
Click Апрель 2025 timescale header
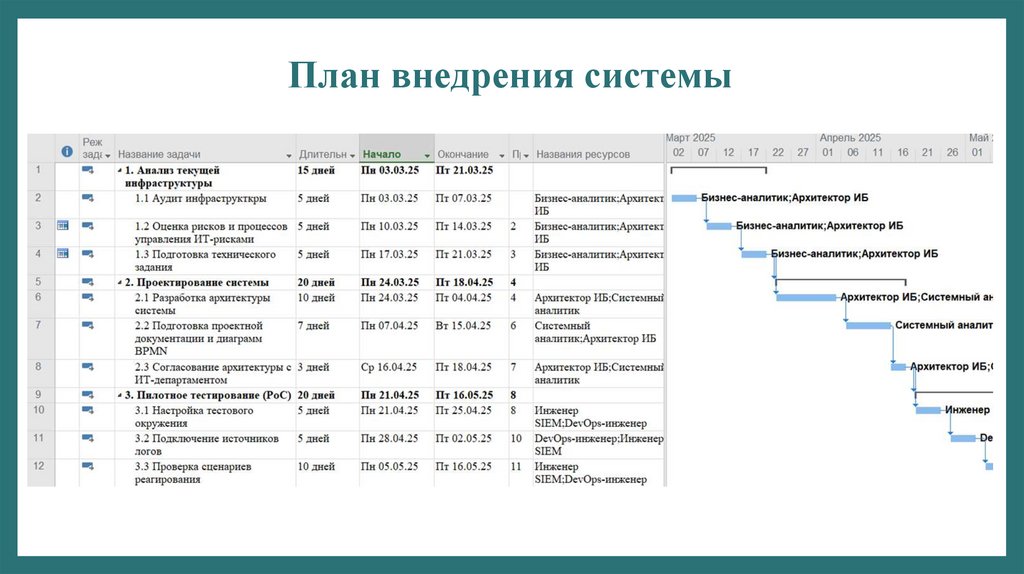click(850, 138)
